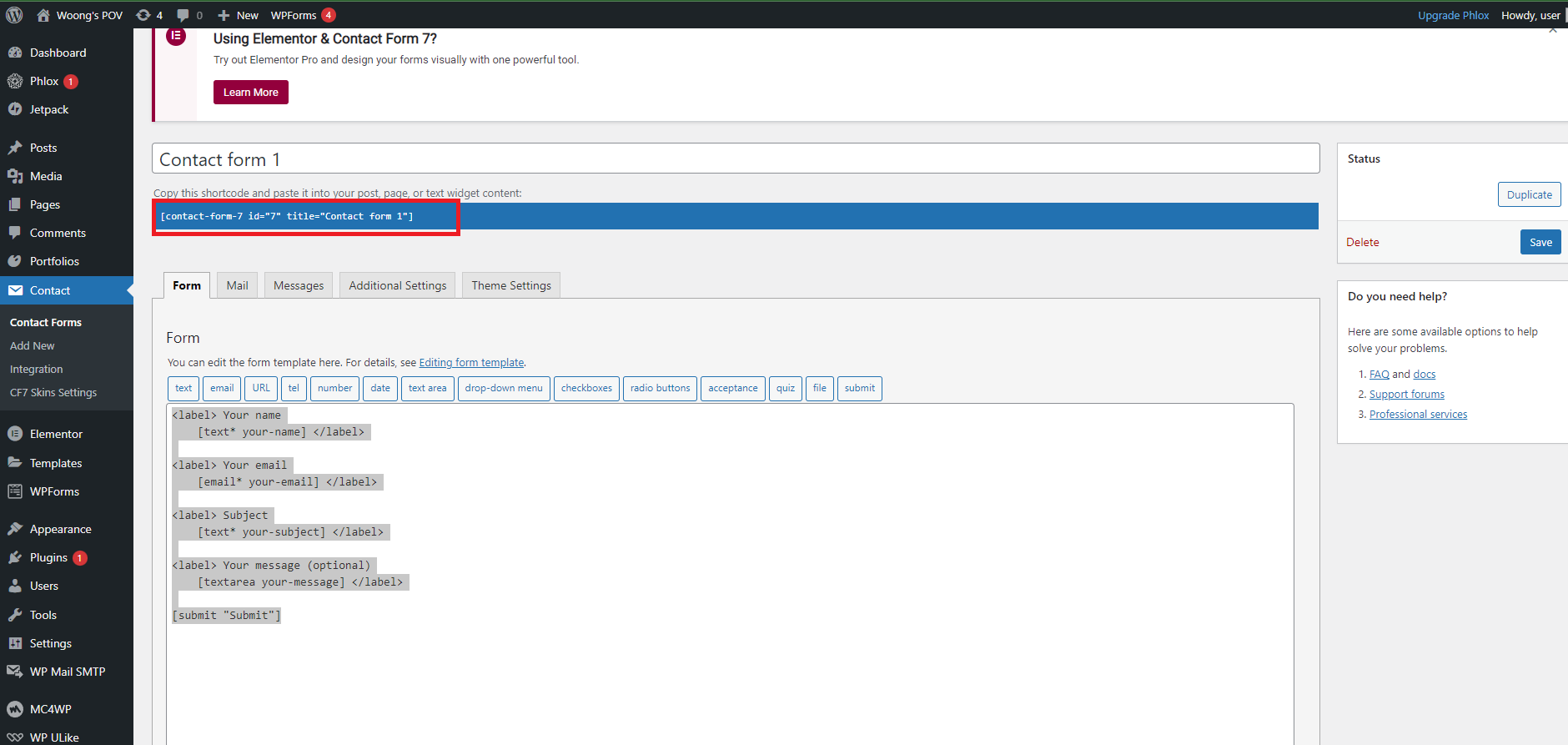Click the Duplicate button

pos(1530,194)
